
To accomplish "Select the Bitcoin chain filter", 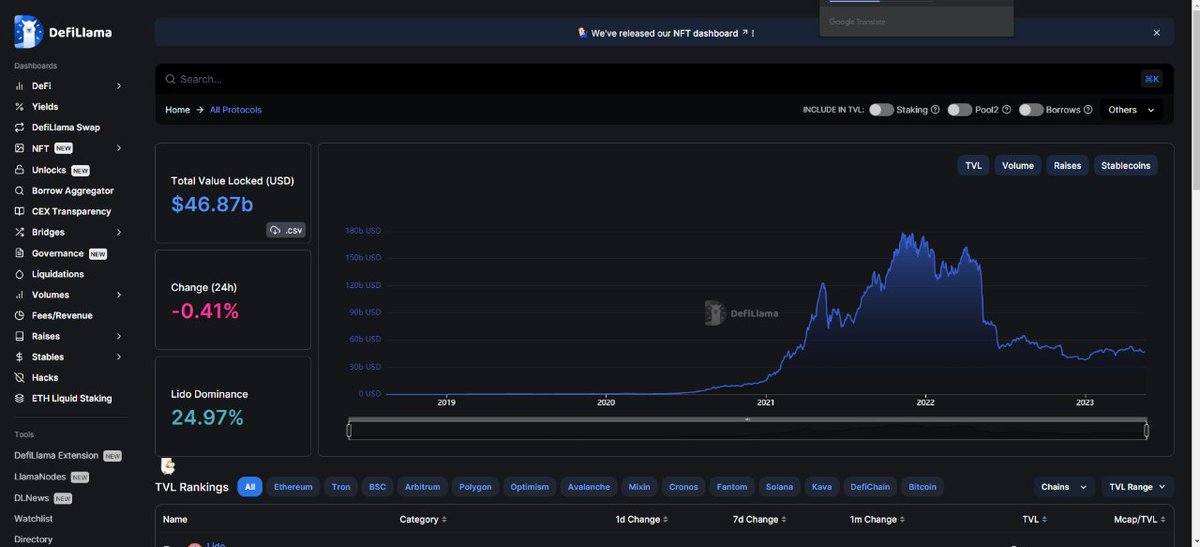I will [922, 487].
